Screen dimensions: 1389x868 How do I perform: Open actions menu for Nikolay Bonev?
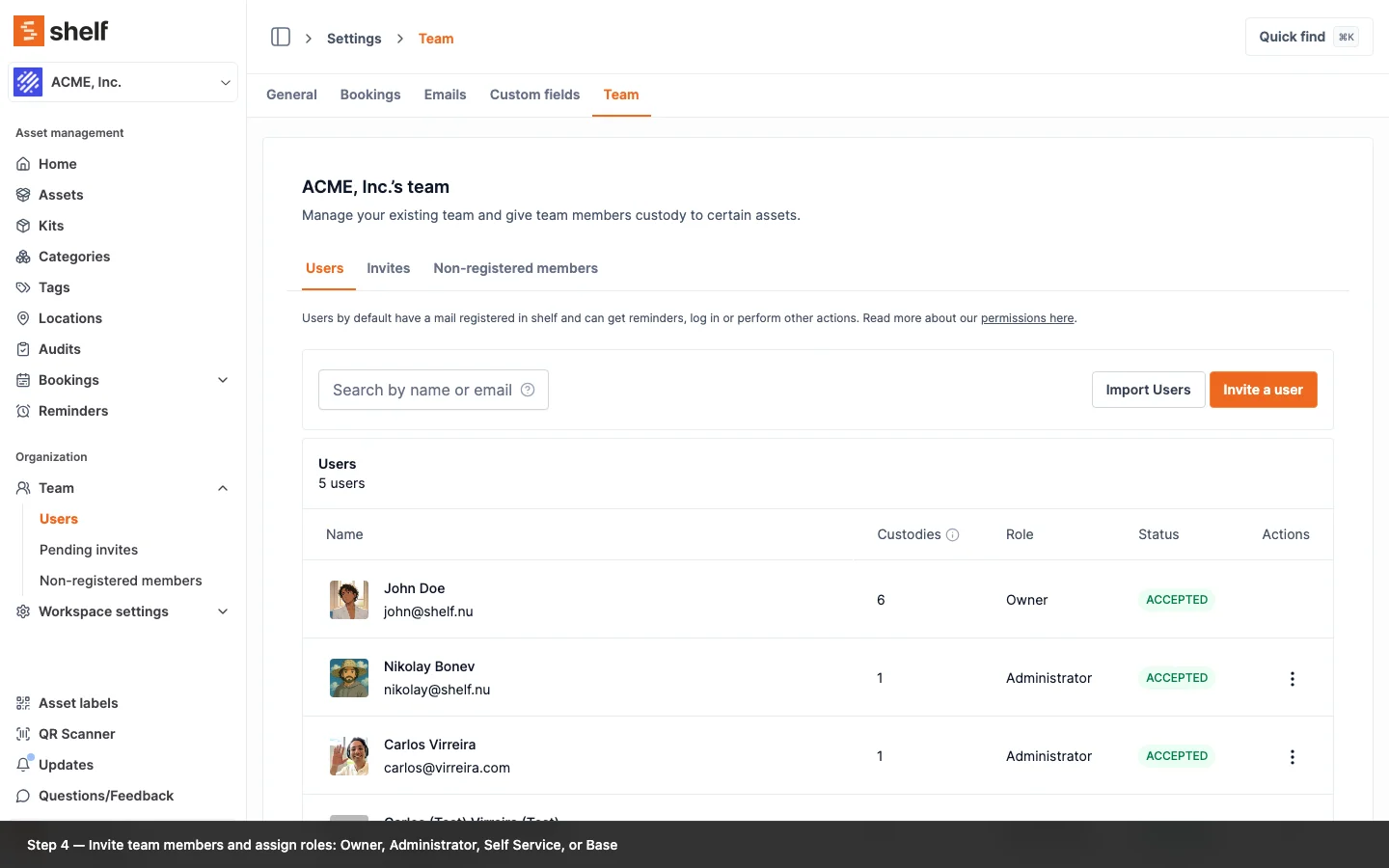(1292, 679)
